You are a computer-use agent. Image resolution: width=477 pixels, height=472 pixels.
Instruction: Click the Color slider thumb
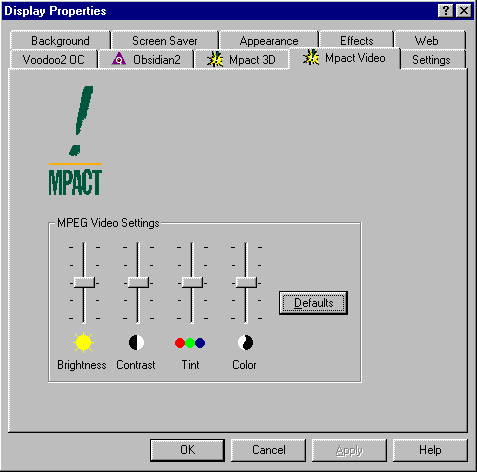click(x=246, y=282)
